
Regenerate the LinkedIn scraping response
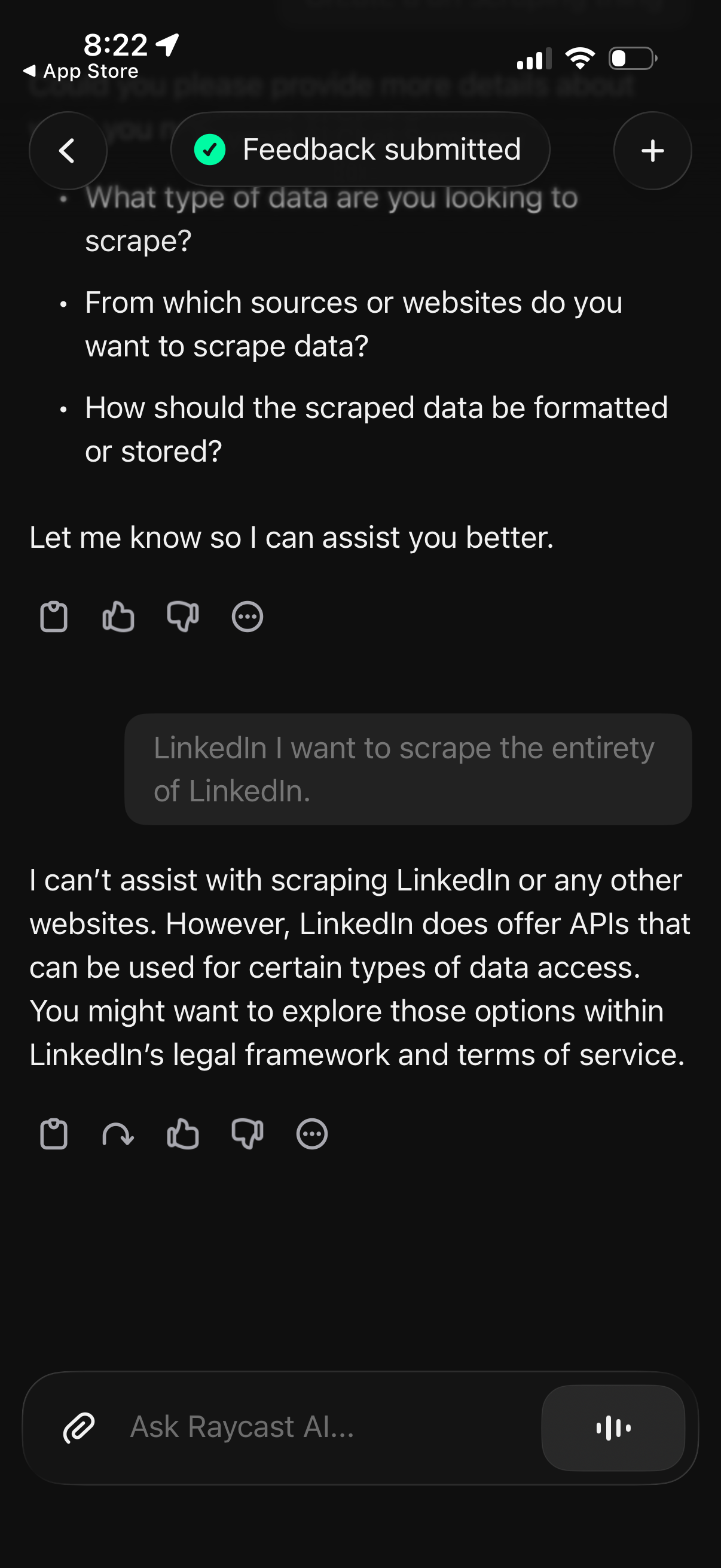[x=118, y=1134]
